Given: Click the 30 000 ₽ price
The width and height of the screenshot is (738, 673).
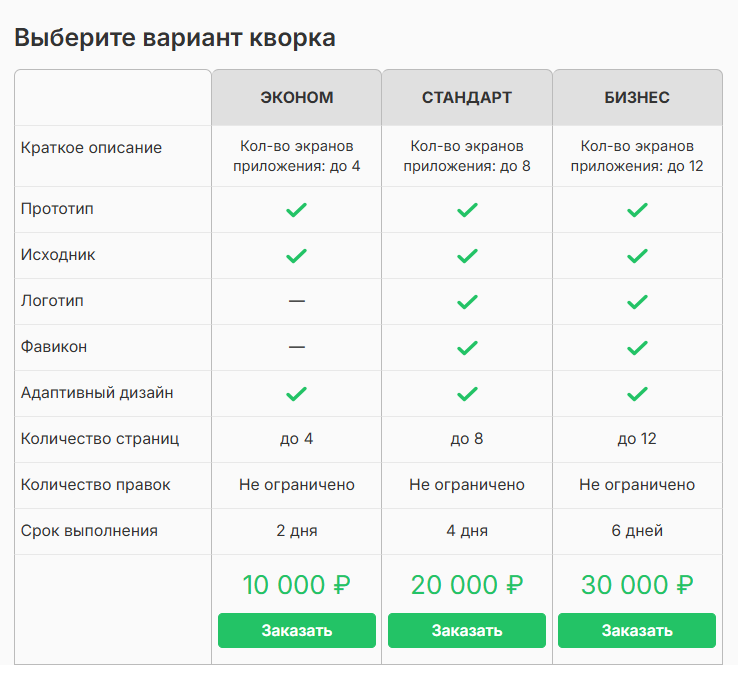Looking at the screenshot, I should point(637,585).
